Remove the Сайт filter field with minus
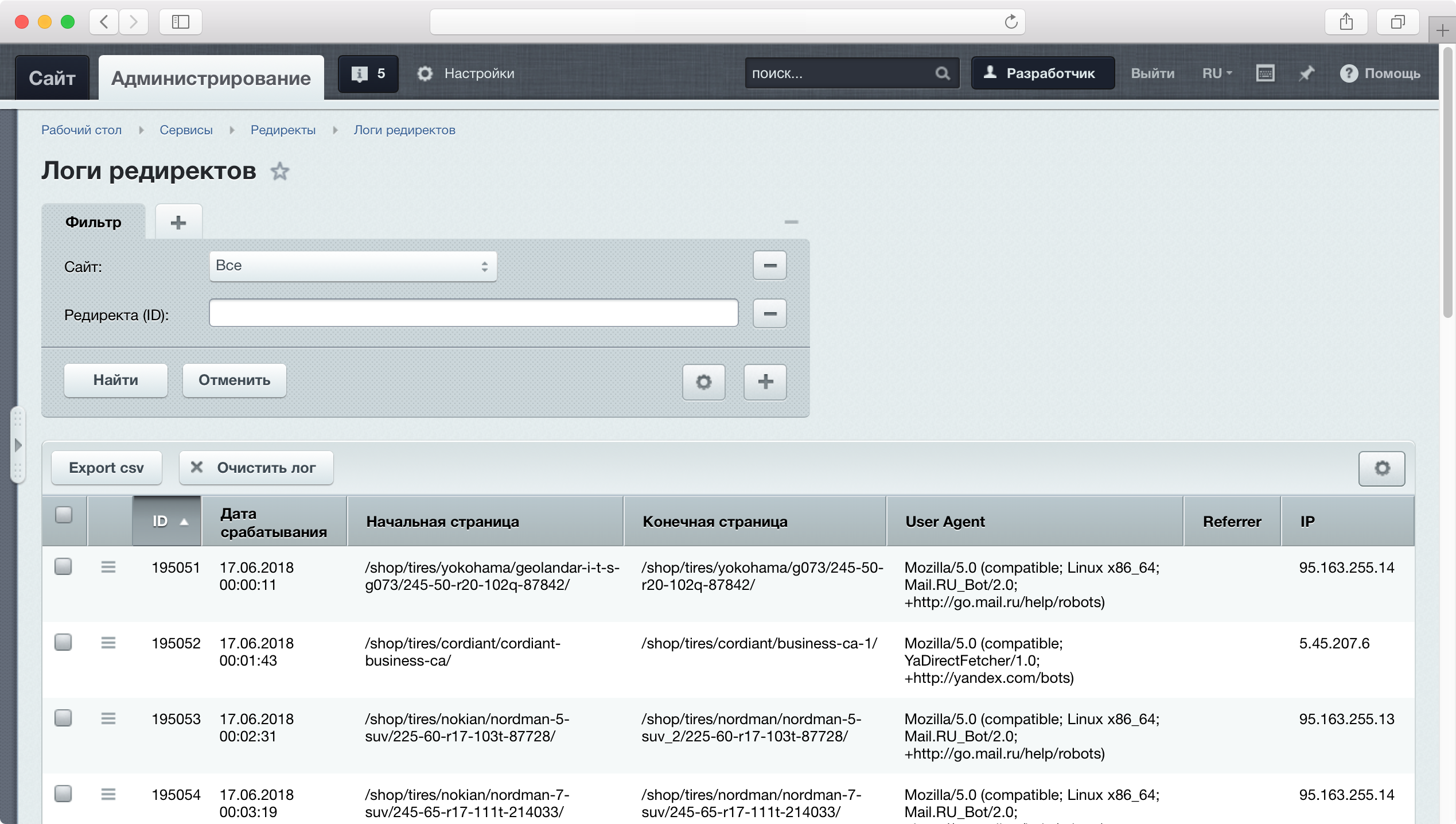Screen dimensions: 1456x824 tap(769, 266)
